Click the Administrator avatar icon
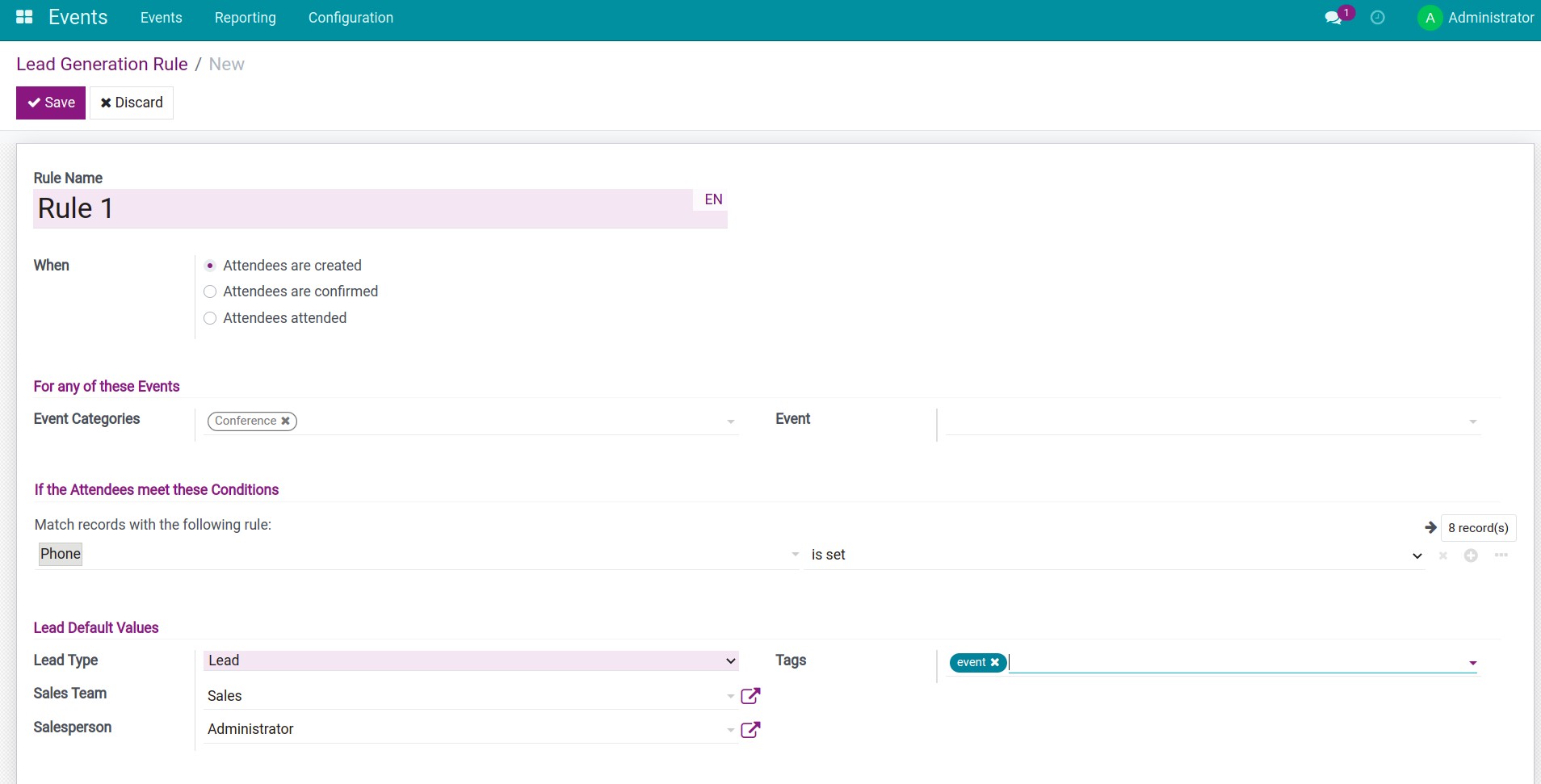1541x784 pixels. click(x=1430, y=18)
